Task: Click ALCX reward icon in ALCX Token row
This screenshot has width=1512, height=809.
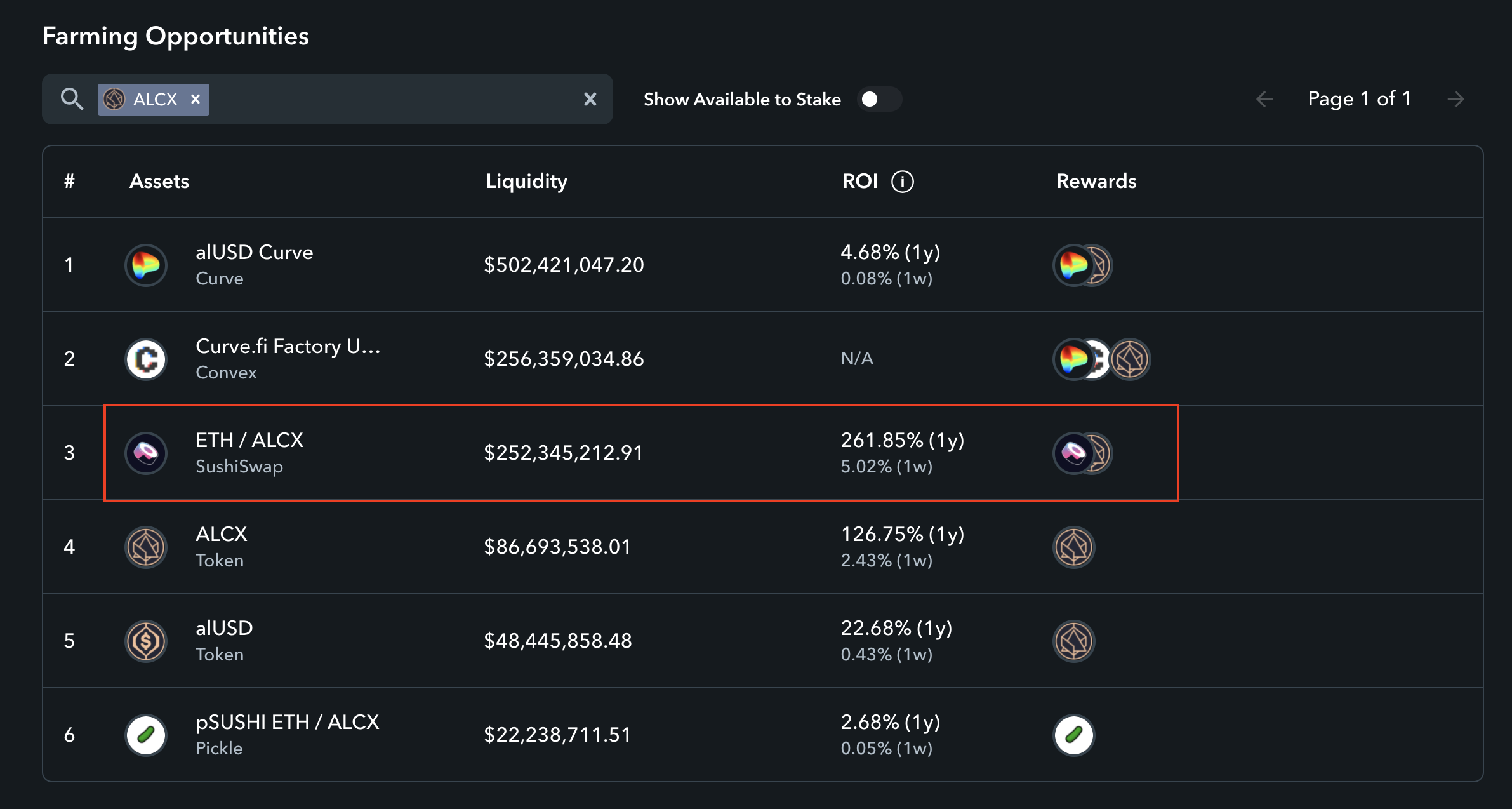Action: [x=1074, y=547]
